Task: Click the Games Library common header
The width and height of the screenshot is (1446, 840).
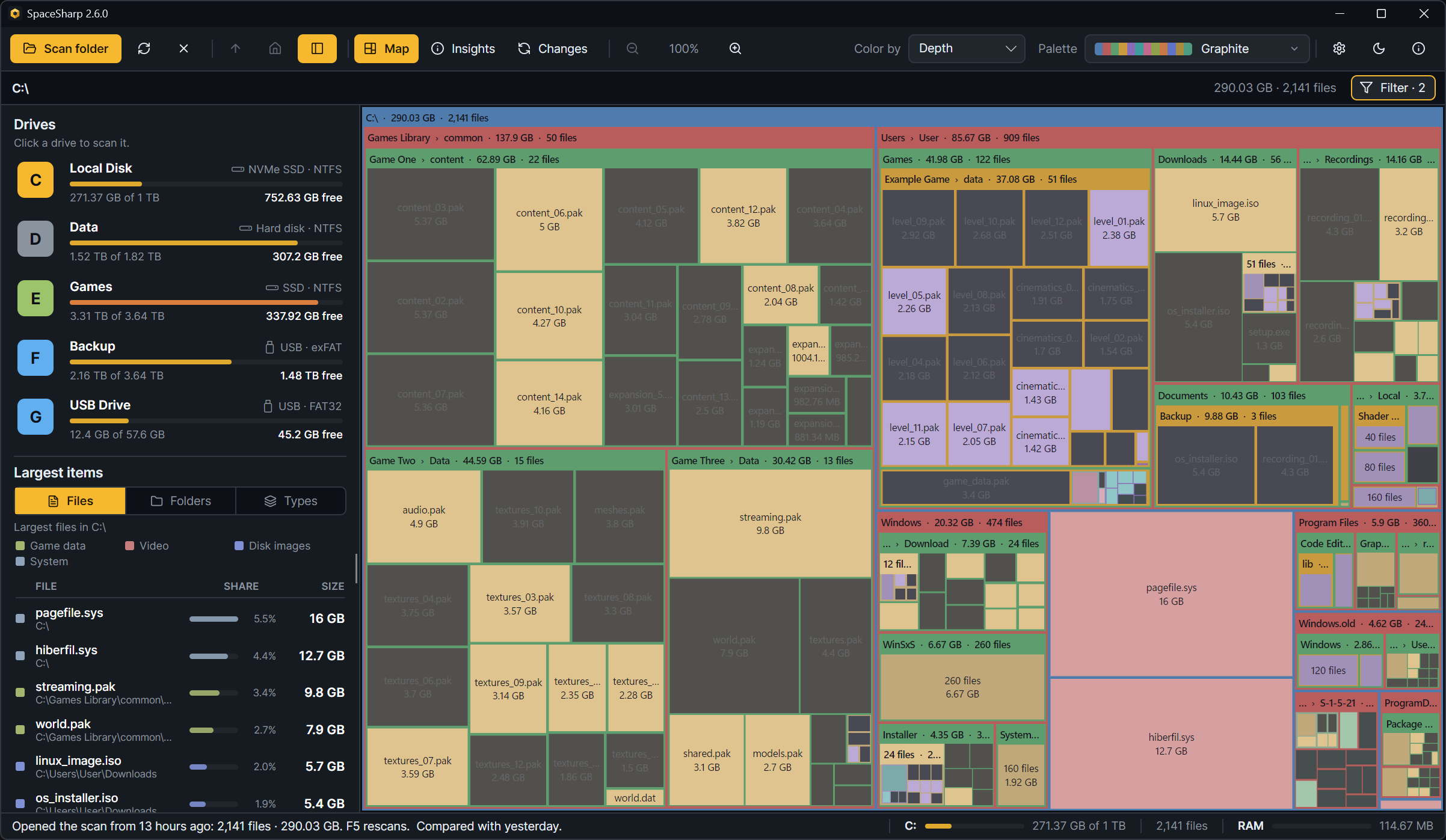Action: [619, 138]
